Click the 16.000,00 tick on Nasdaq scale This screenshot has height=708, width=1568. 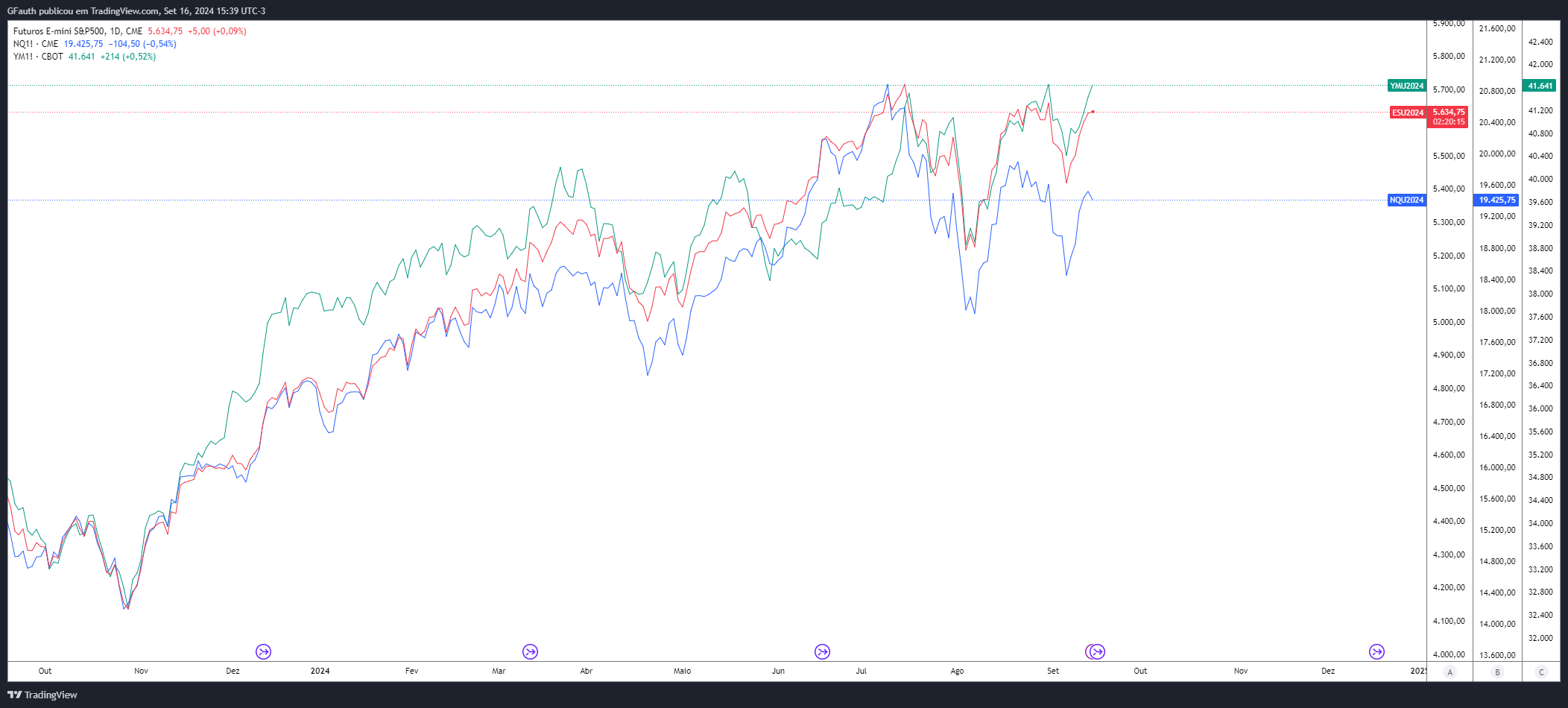click(1497, 467)
